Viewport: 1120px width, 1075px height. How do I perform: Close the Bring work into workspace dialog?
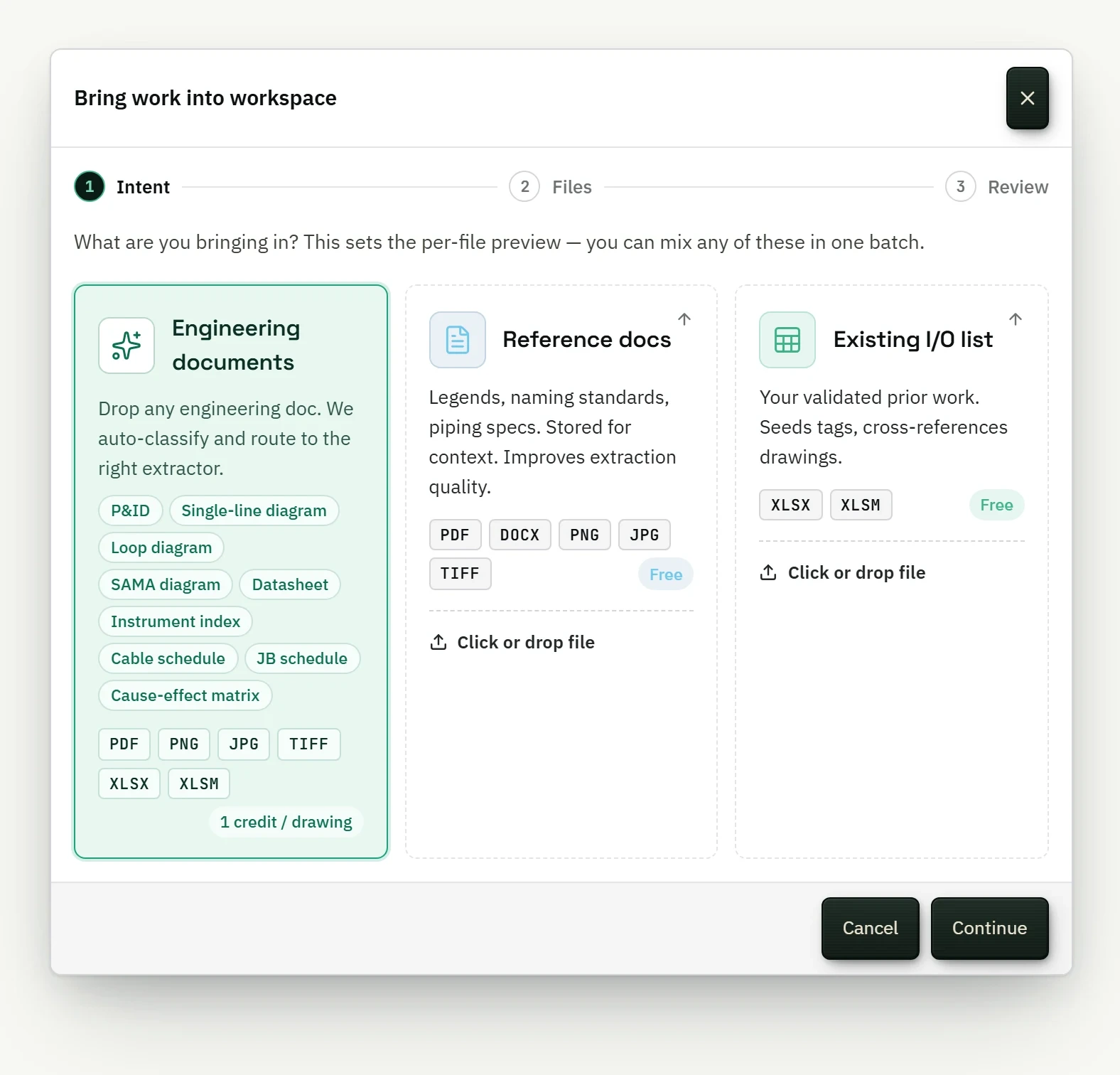[1027, 98]
